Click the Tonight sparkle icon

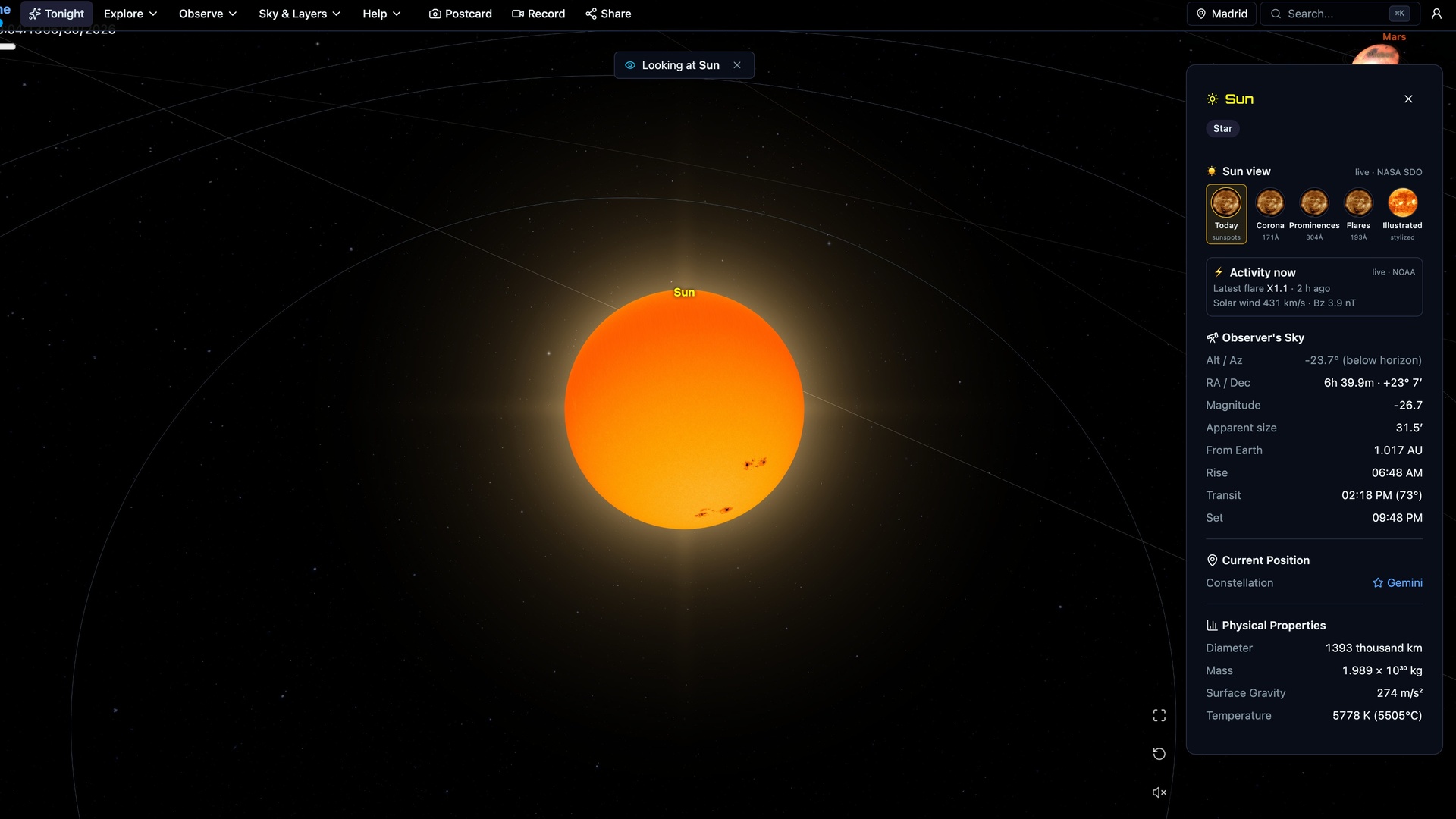tap(35, 14)
